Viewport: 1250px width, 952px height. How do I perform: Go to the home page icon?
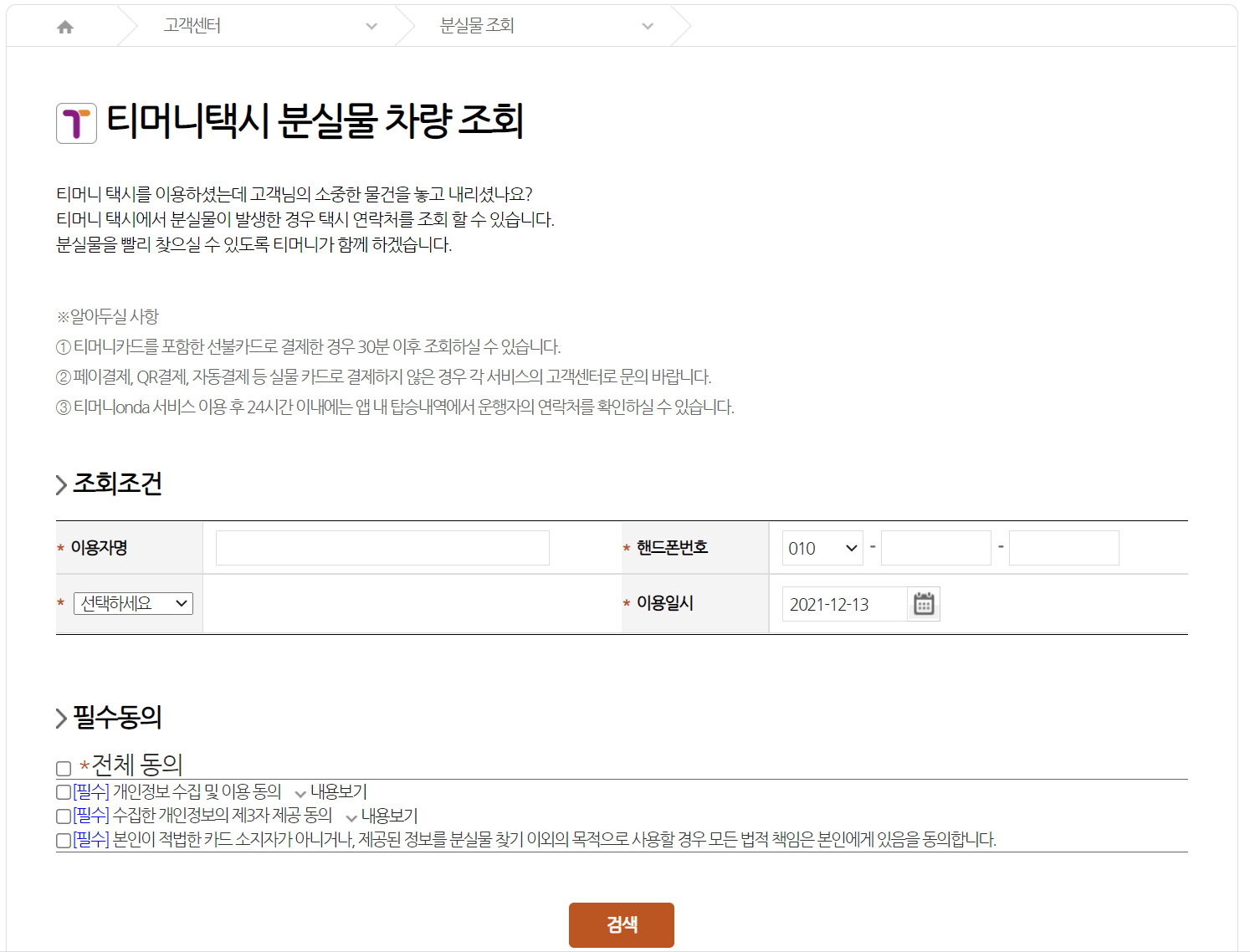(x=65, y=27)
